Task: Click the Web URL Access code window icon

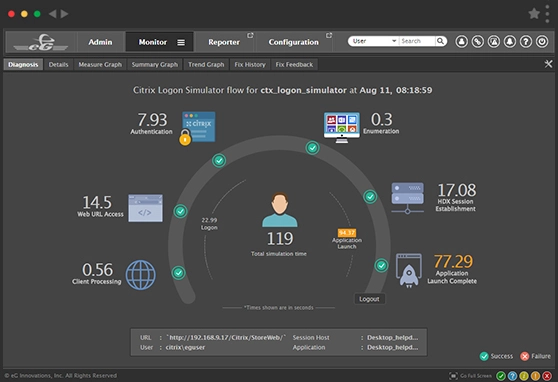Action: pyautogui.click(x=145, y=208)
